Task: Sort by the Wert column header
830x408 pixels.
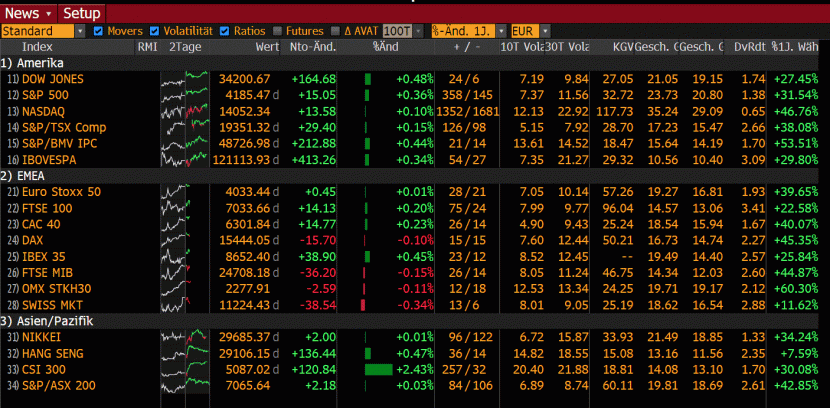Action: pos(267,47)
